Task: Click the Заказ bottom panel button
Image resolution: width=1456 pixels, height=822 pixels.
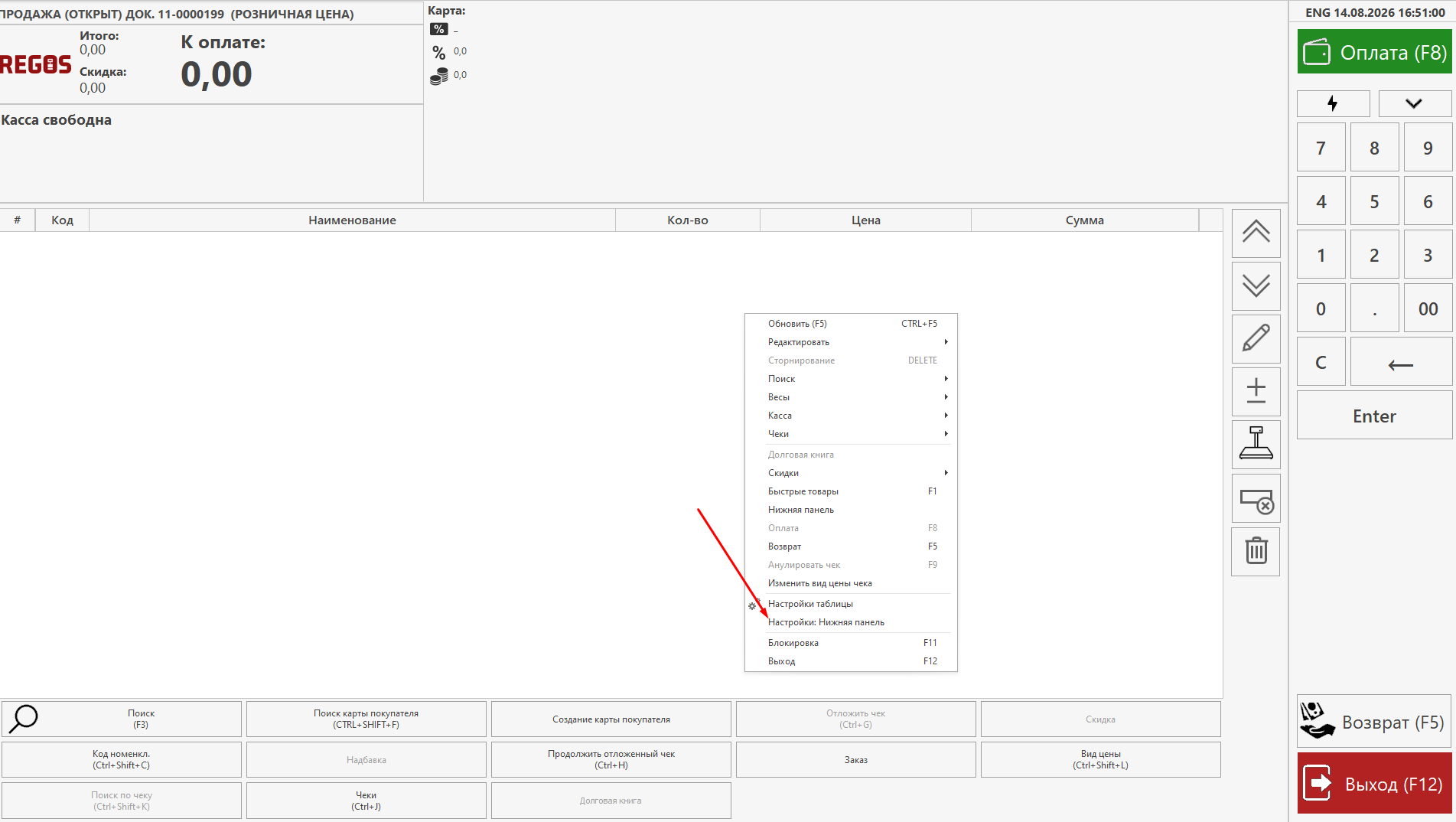Action: [855, 759]
